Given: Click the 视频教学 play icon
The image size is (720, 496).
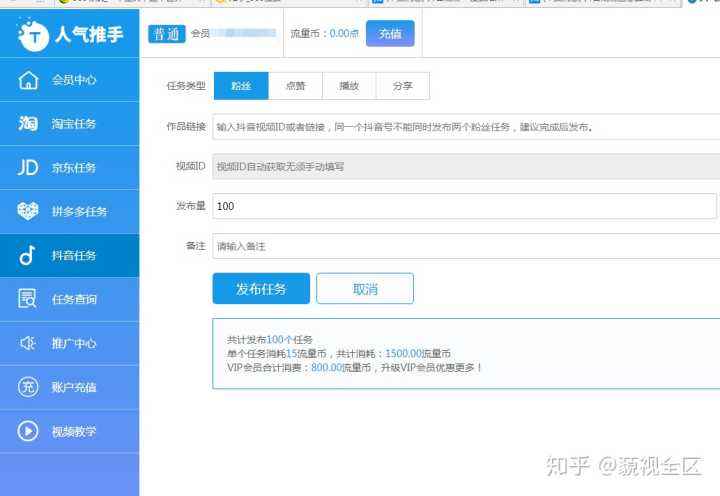Looking at the screenshot, I should (28, 431).
